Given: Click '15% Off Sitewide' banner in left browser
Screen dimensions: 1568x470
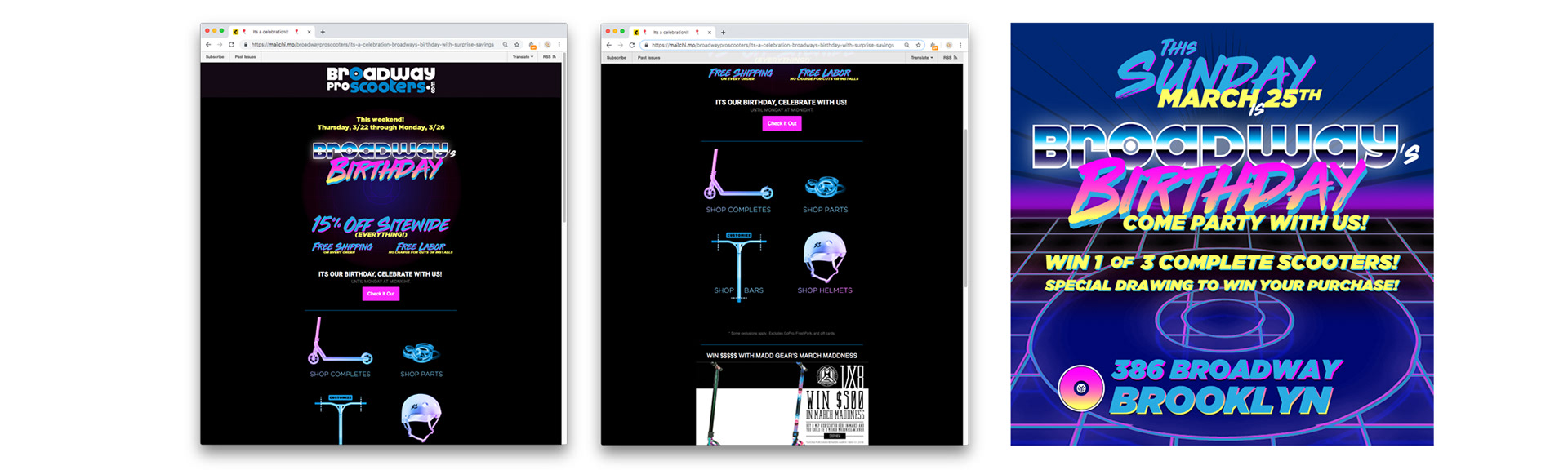Looking at the screenshot, I should coord(381,225).
